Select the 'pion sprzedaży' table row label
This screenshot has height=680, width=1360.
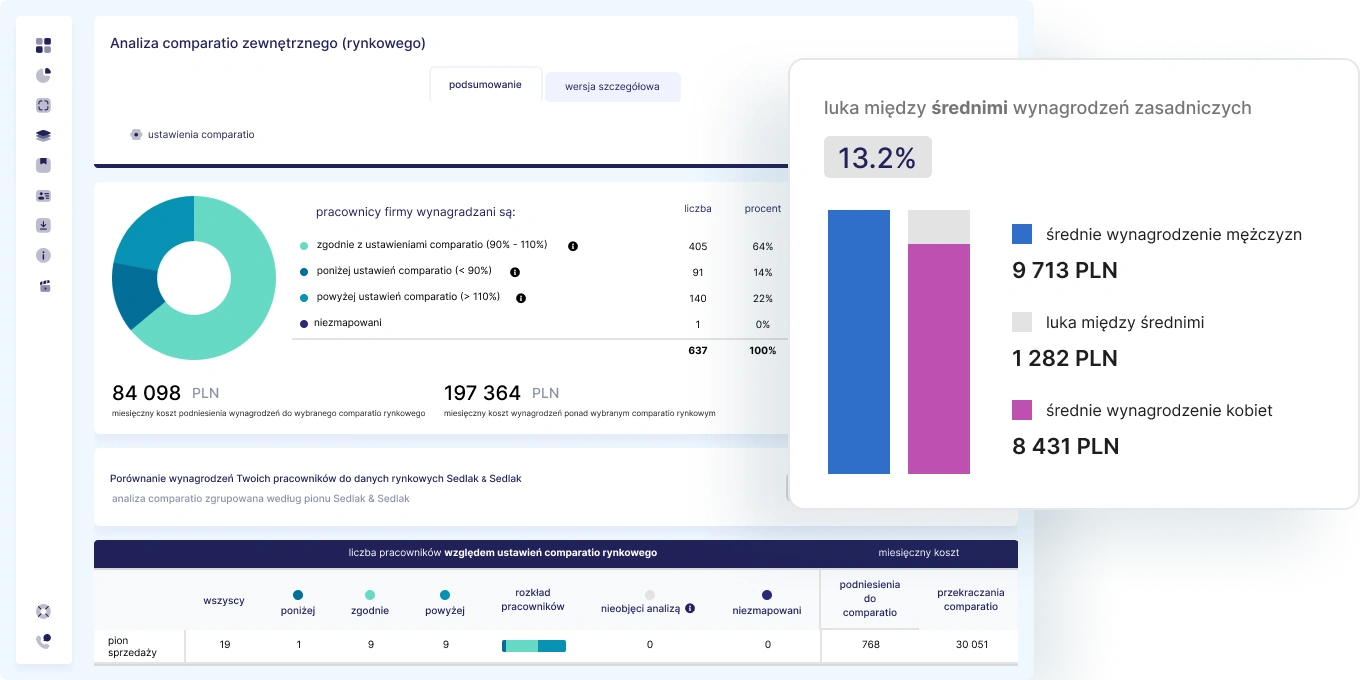pos(131,646)
